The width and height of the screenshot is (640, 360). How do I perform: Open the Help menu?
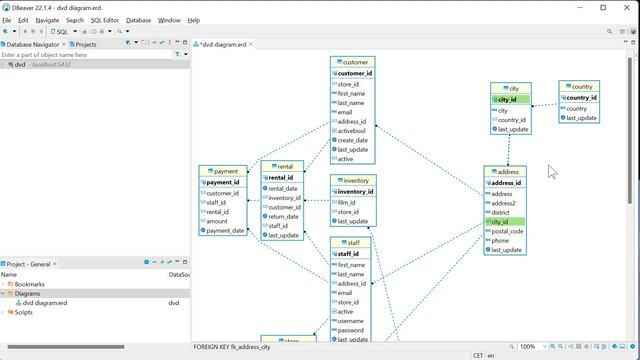pyautogui.click(x=193, y=20)
